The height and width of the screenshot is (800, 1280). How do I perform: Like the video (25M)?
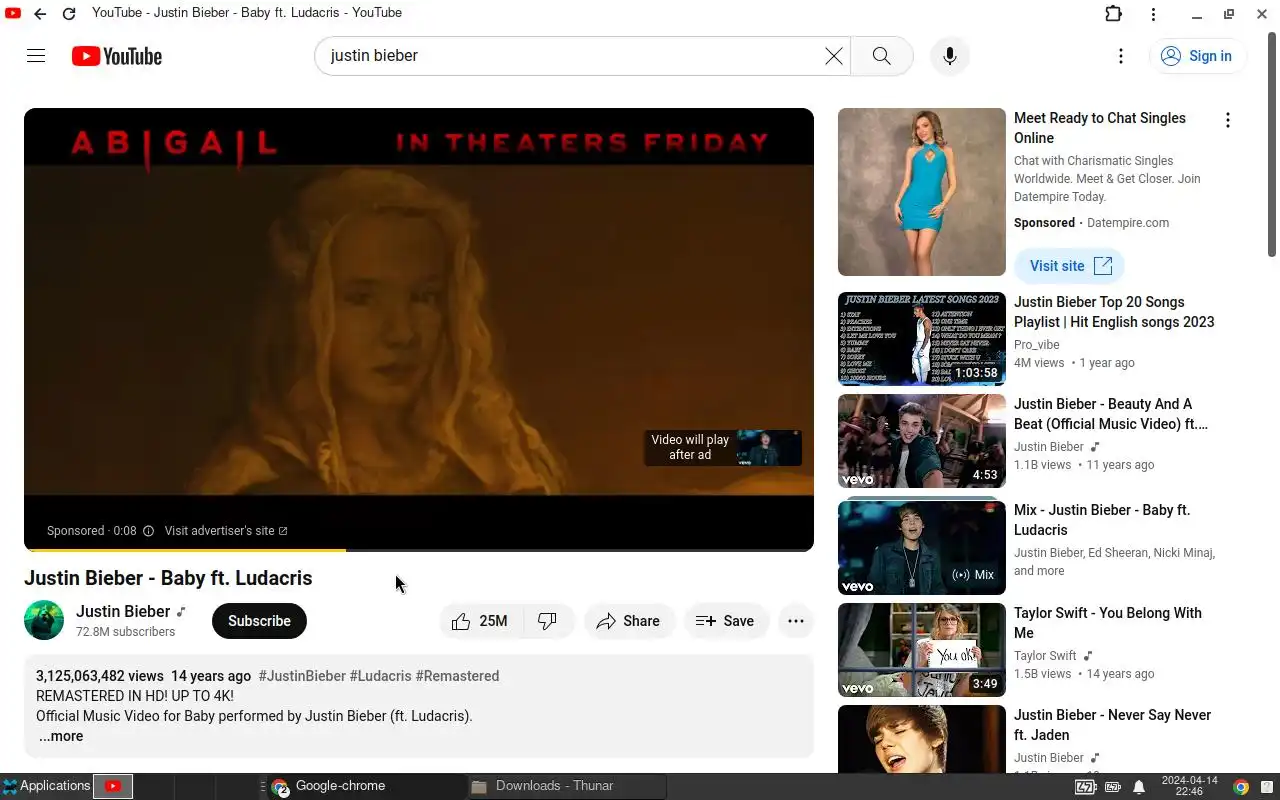point(480,621)
